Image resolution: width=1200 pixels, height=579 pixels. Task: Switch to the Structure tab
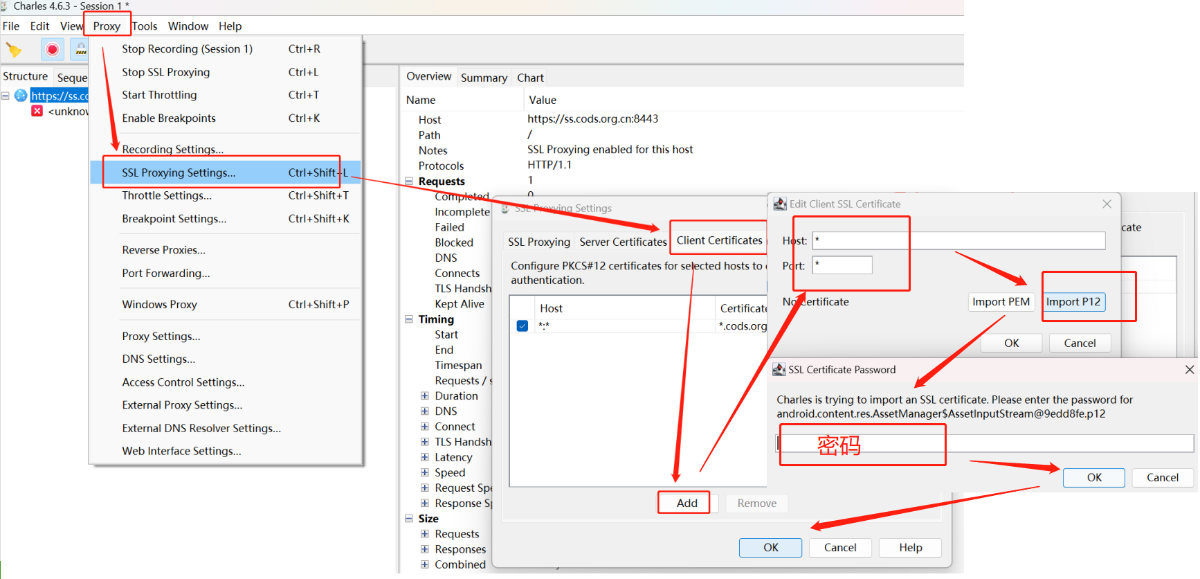click(25, 77)
